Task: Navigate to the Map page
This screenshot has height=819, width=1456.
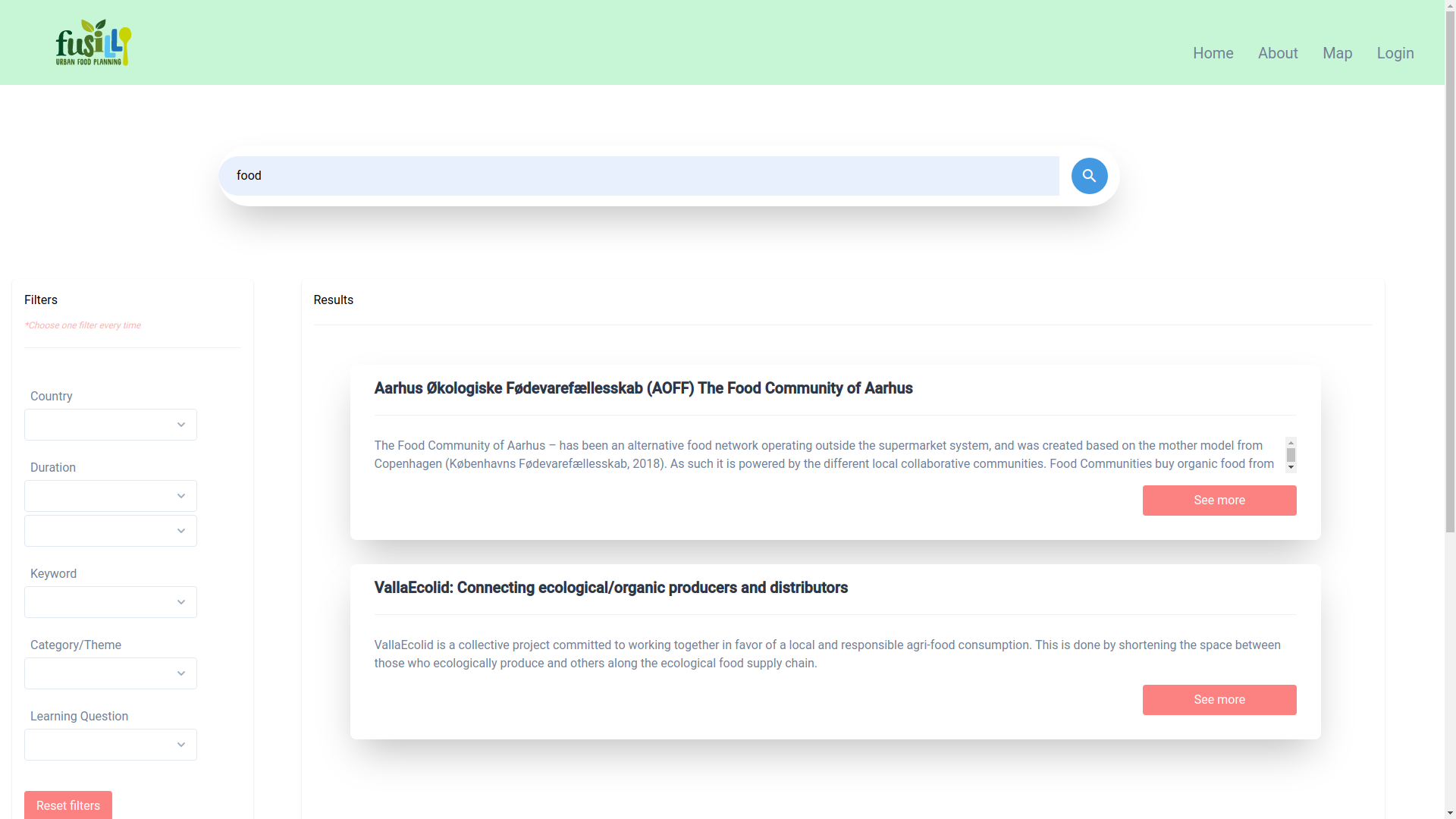Action: pyautogui.click(x=1337, y=53)
